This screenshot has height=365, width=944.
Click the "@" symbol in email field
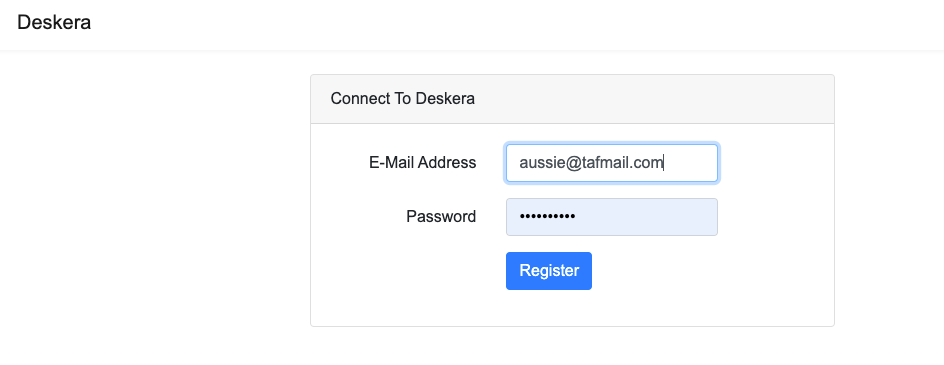click(572, 163)
